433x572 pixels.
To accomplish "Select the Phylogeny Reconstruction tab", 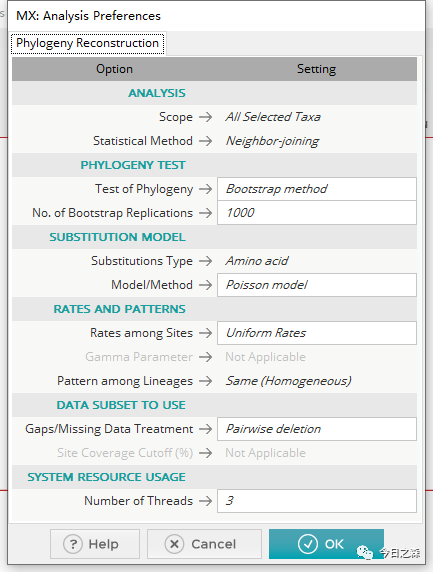I will [x=88, y=43].
